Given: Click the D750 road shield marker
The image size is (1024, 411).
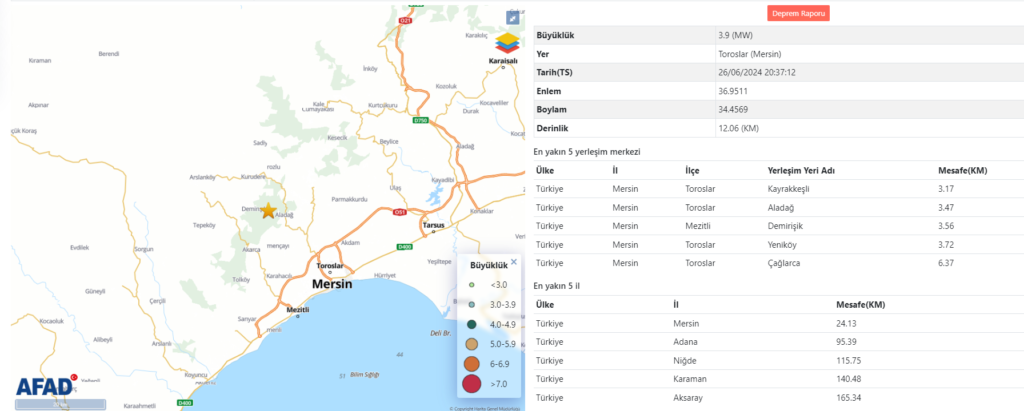Looking at the screenshot, I should (421, 121).
